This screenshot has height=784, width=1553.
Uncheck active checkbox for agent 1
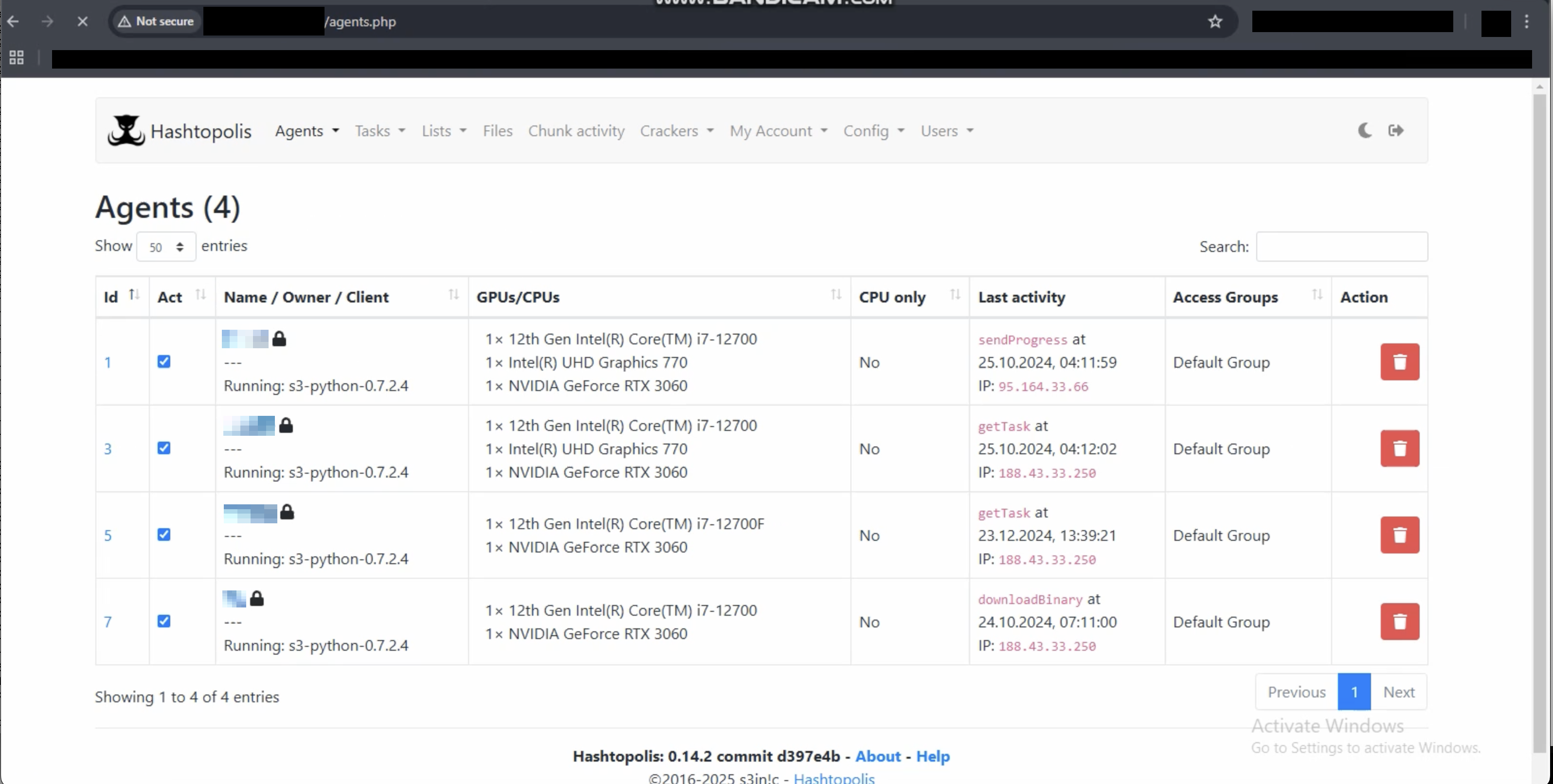(164, 361)
